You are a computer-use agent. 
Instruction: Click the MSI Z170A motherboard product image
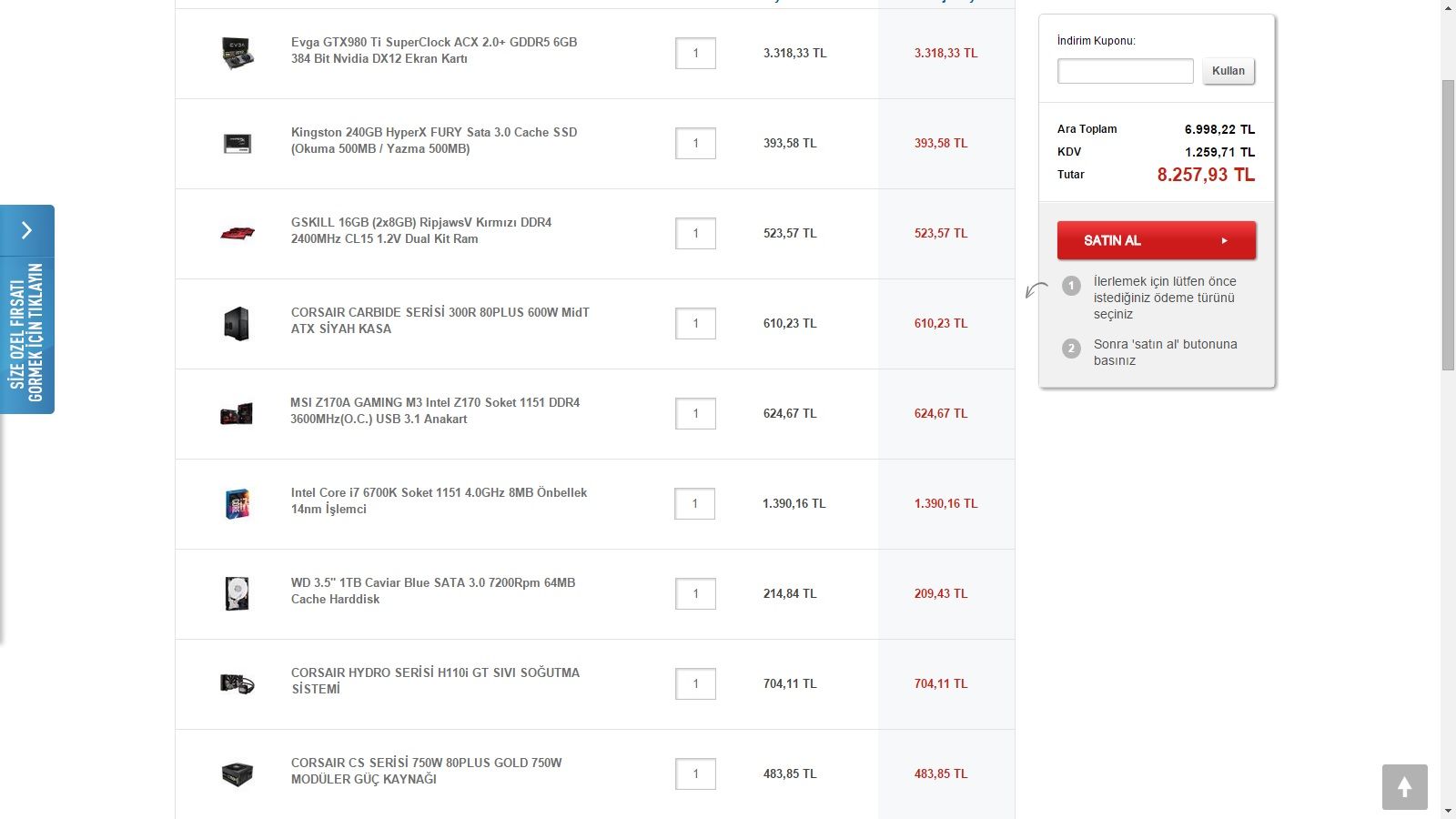coord(237,413)
